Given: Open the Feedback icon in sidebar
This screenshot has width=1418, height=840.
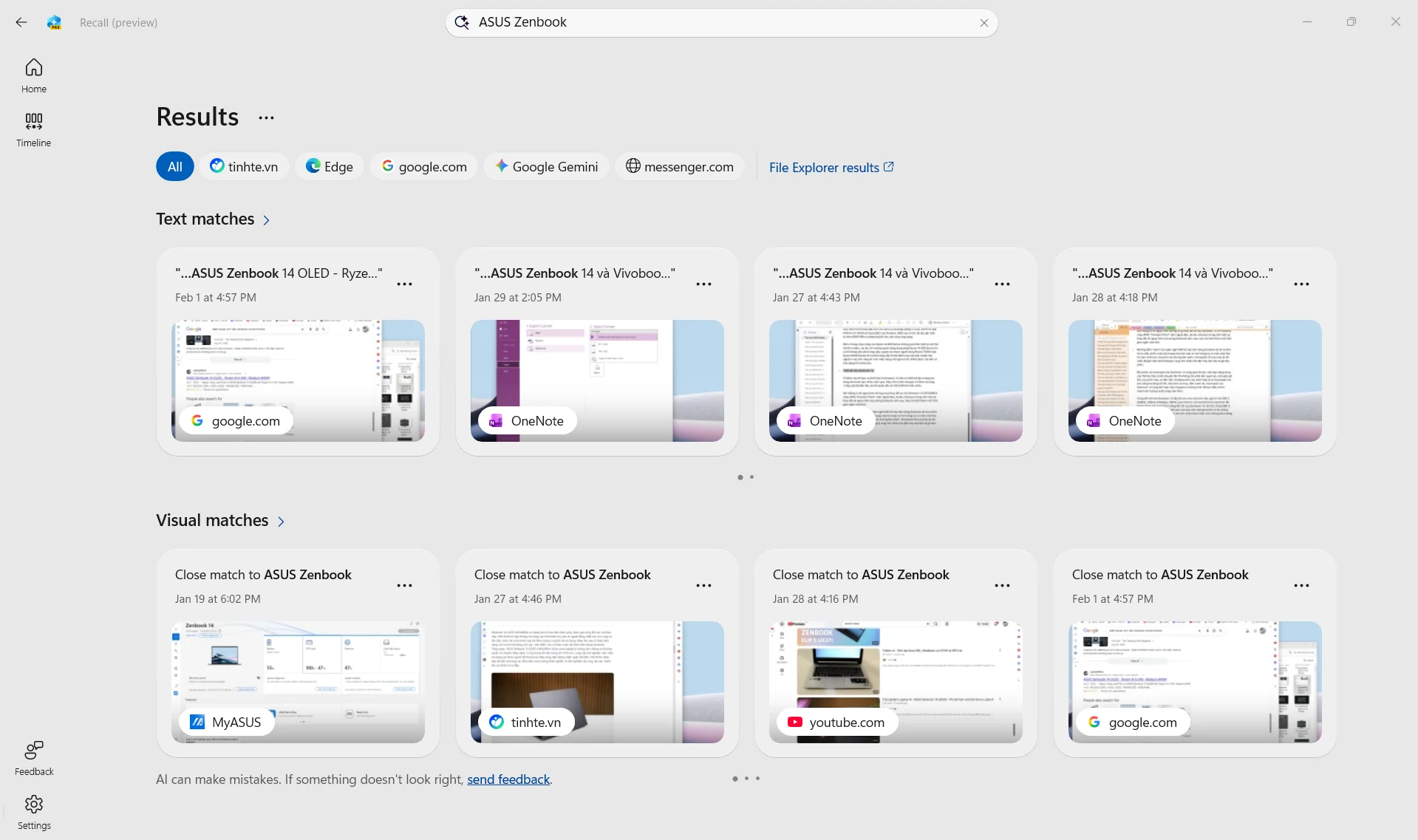Looking at the screenshot, I should click(x=34, y=758).
